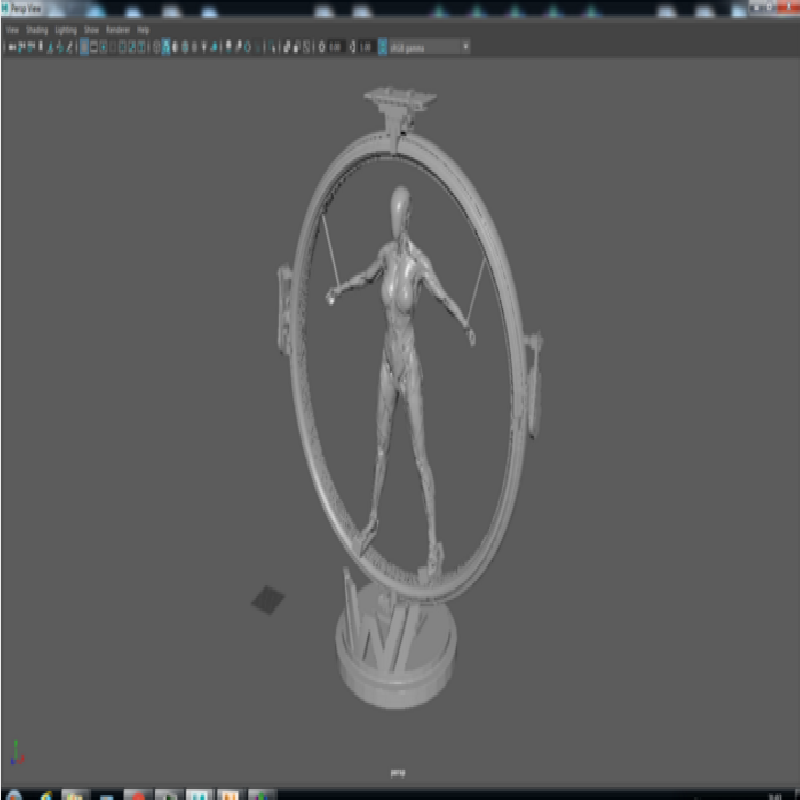800x800 pixels.
Task: Toggle the view transform color management button
Action: point(382,47)
